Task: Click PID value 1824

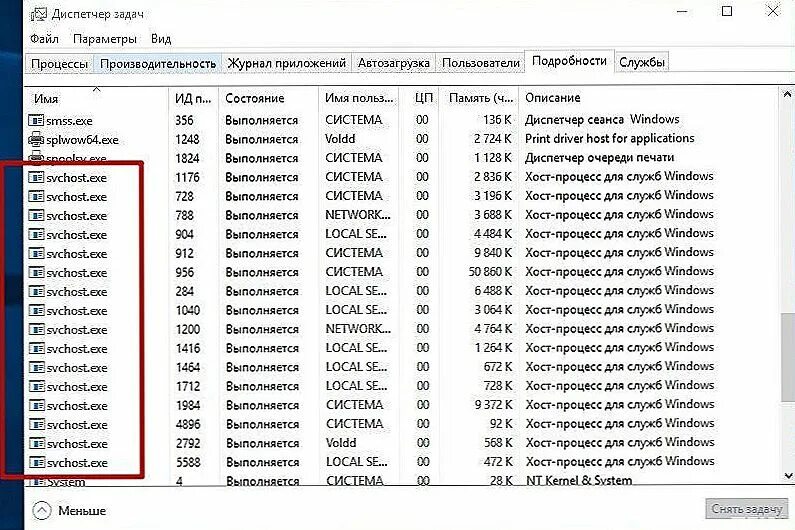Action: coord(187,158)
